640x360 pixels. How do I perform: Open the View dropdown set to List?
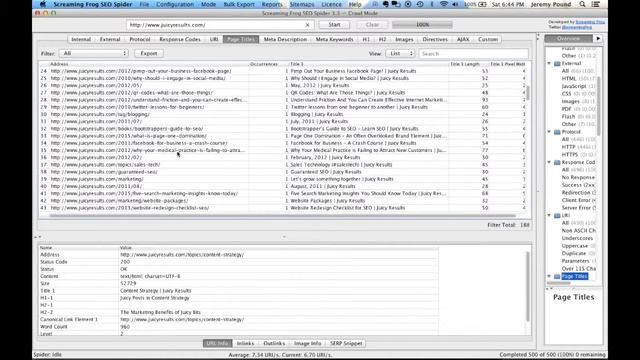[x=400, y=53]
